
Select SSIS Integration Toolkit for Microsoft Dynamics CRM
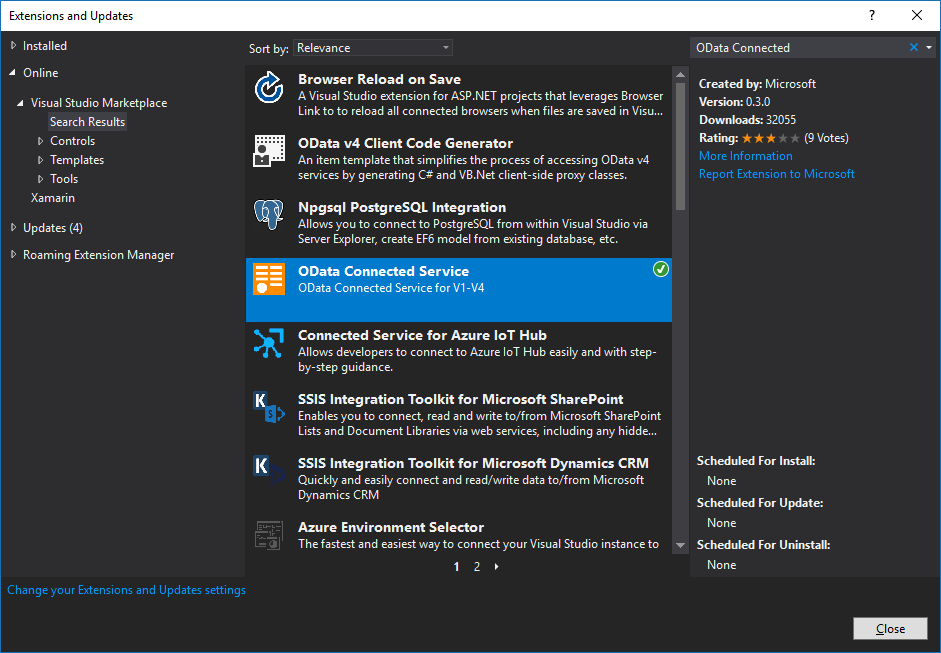(474, 463)
